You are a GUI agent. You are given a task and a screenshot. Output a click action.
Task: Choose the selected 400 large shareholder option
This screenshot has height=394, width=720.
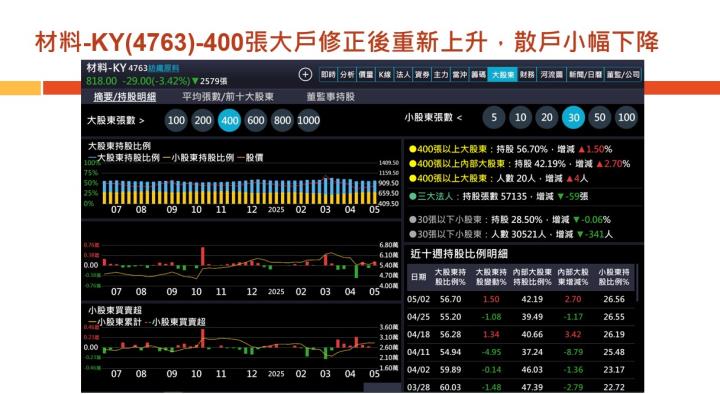230,120
